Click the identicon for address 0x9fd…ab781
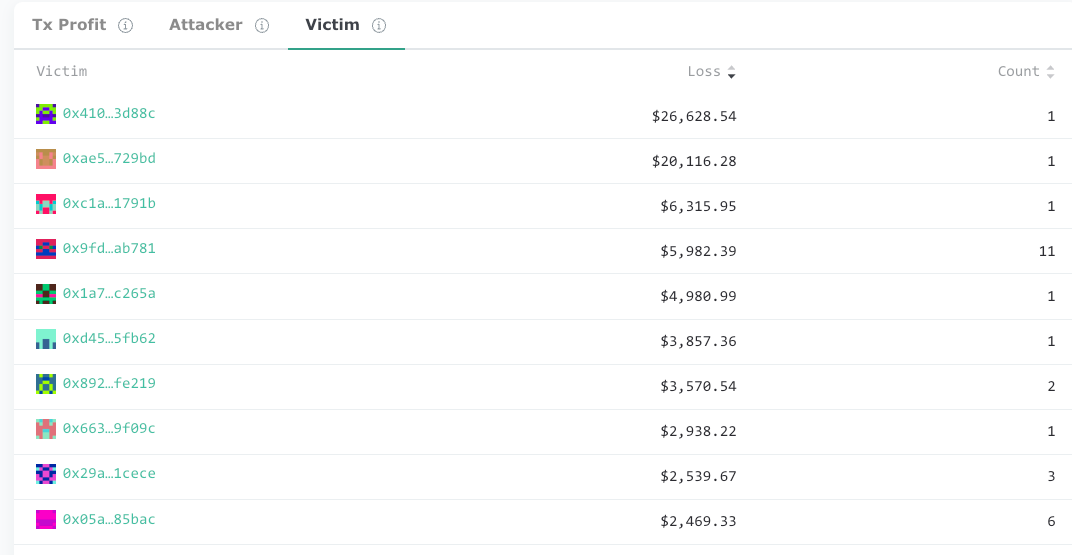Screen dimensions: 1072x555 [46, 249]
